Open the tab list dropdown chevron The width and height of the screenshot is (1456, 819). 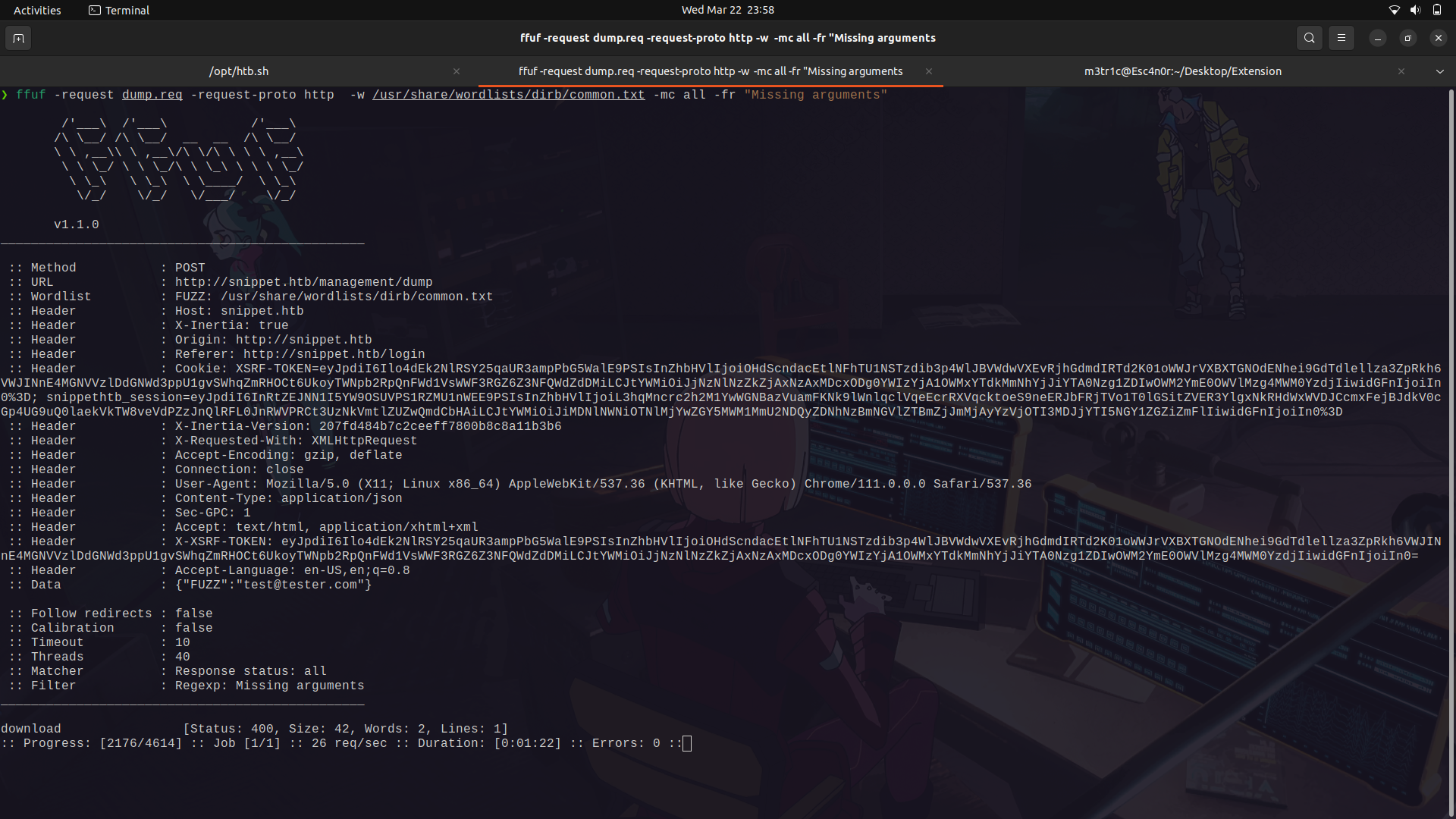[x=1440, y=71]
